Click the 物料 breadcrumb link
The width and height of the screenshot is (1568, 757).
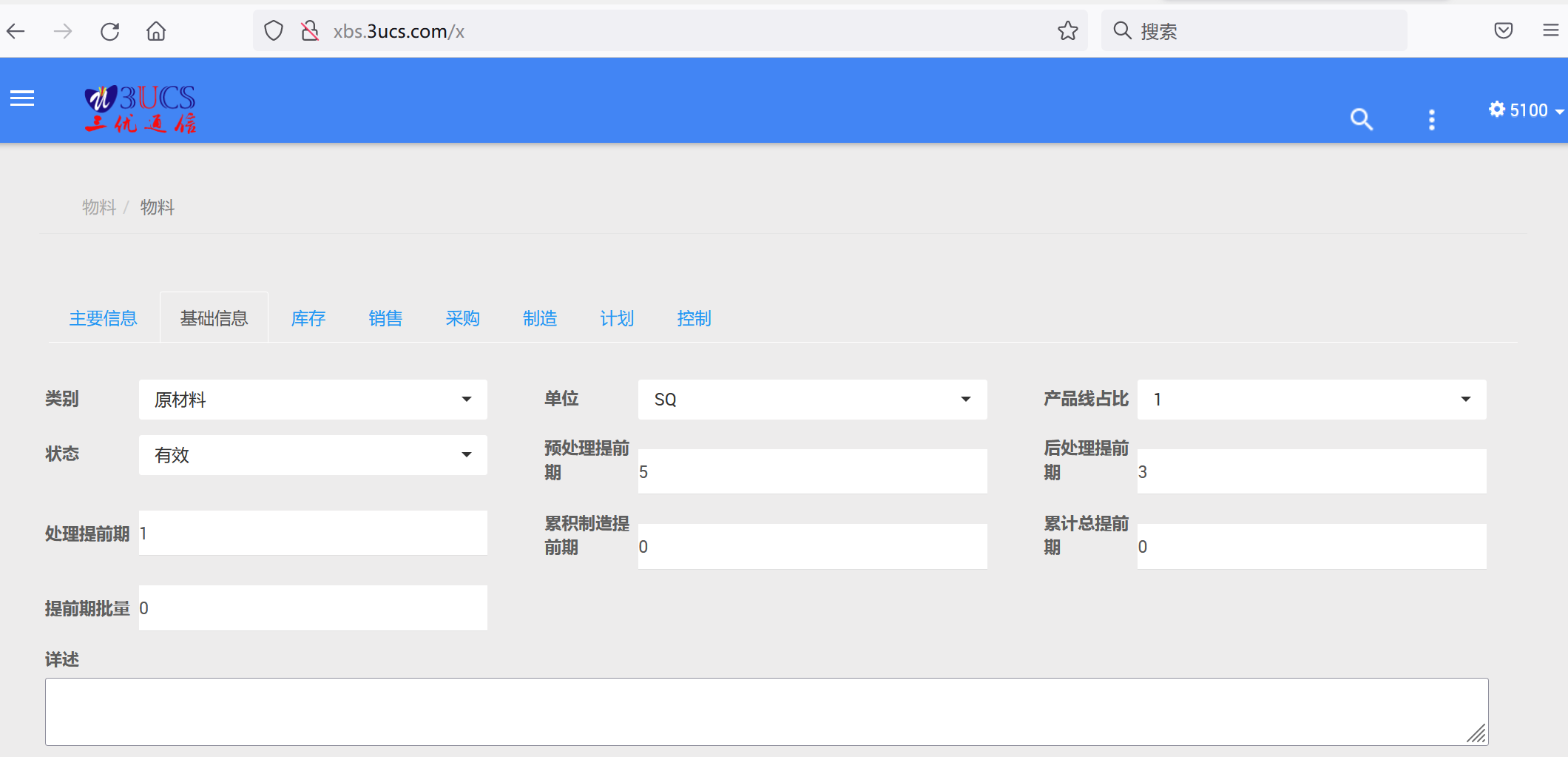point(99,207)
